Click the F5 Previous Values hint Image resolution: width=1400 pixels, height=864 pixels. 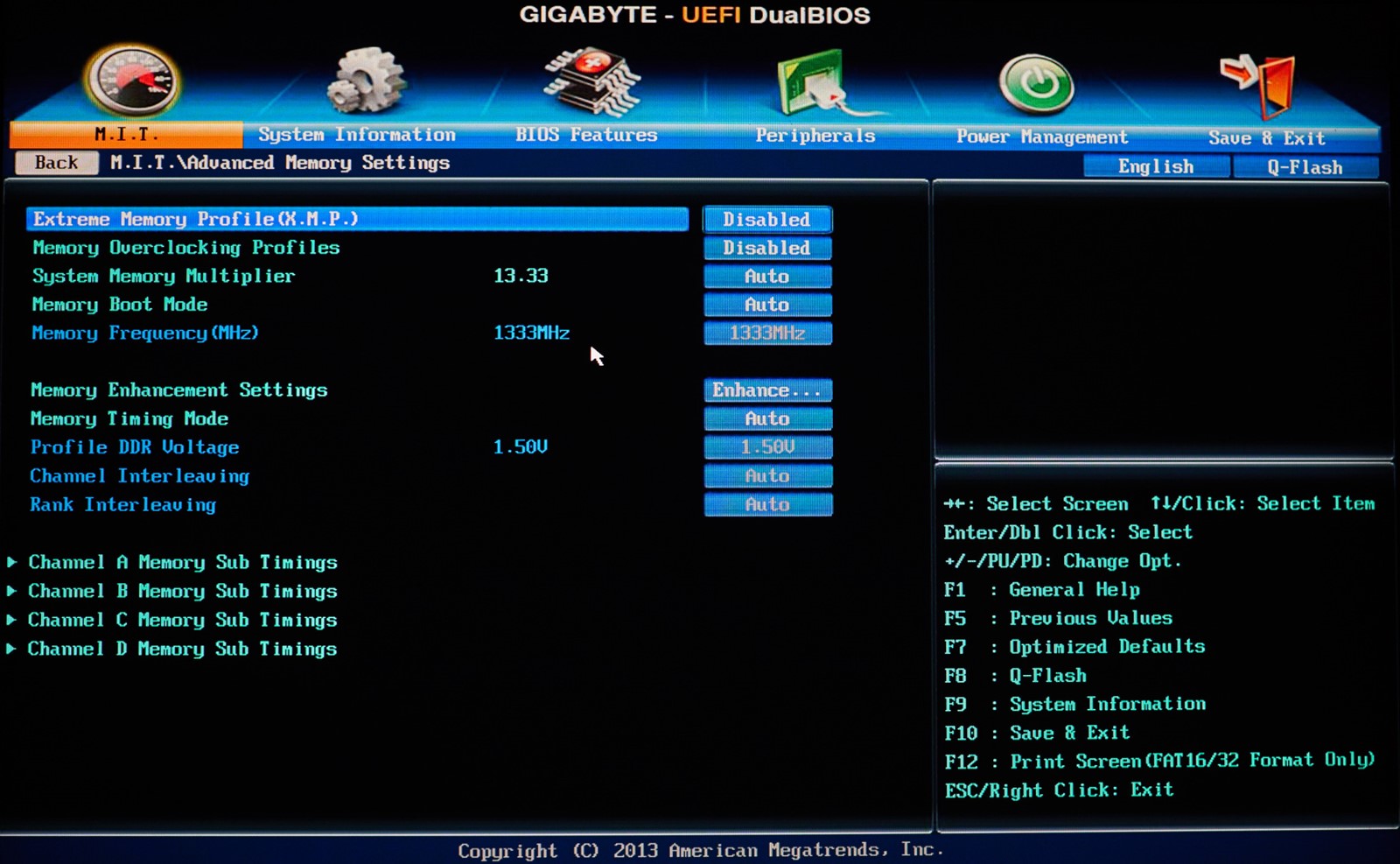[1058, 618]
